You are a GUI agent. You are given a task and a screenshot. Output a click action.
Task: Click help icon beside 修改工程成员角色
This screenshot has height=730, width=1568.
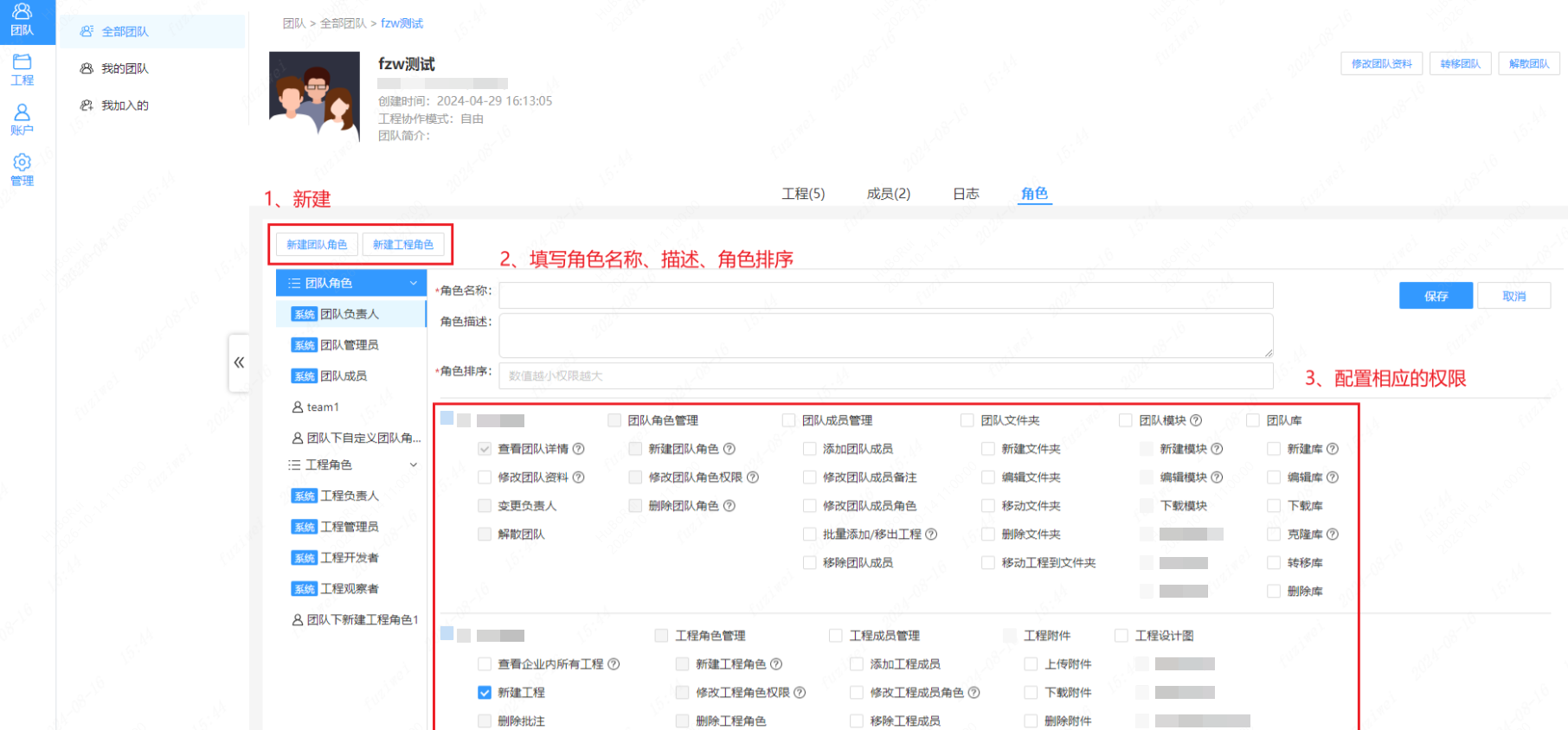(974, 693)
